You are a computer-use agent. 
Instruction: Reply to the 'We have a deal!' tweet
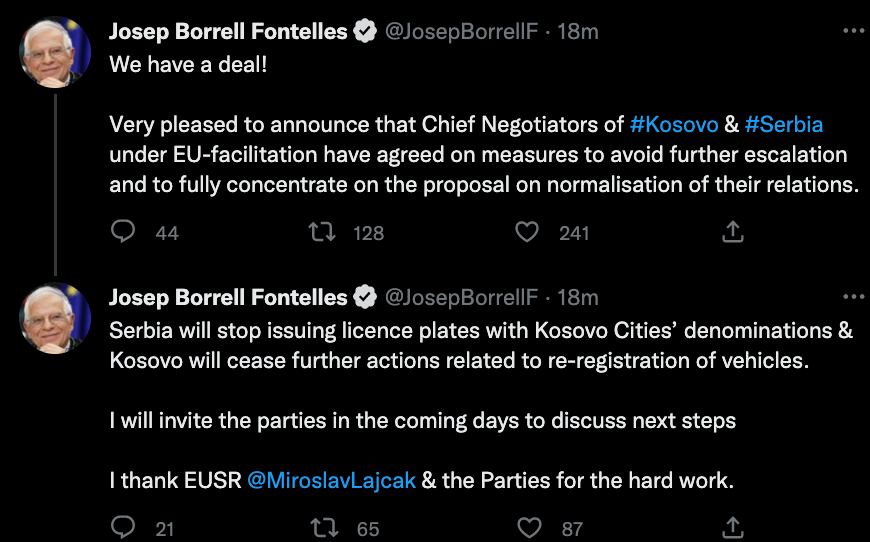[x=123, y=233]
